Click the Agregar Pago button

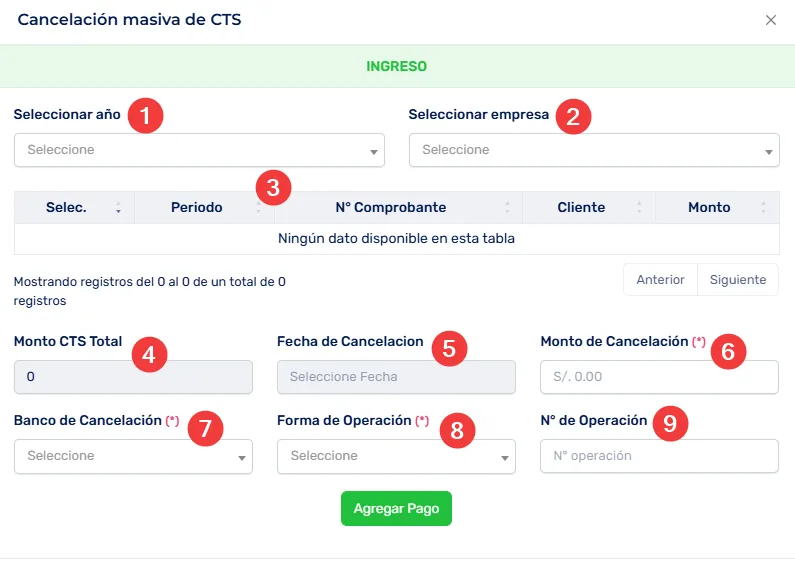click(x=396, y=508)
